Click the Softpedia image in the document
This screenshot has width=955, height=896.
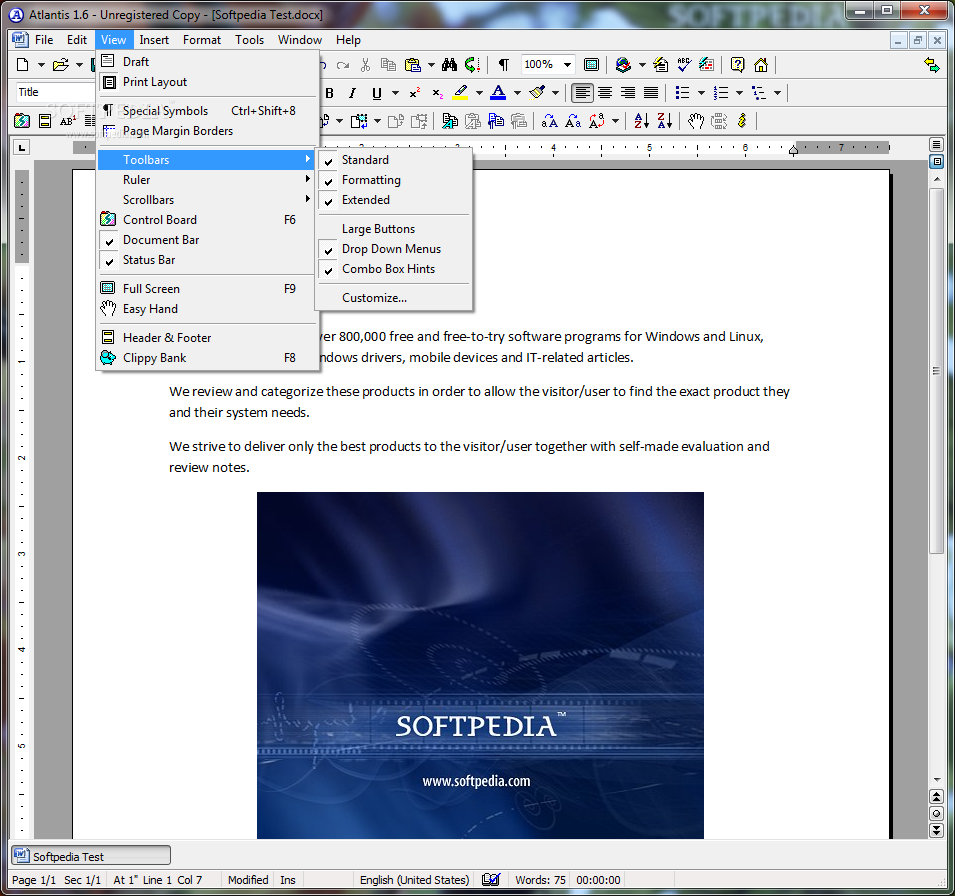pos(480,665)
